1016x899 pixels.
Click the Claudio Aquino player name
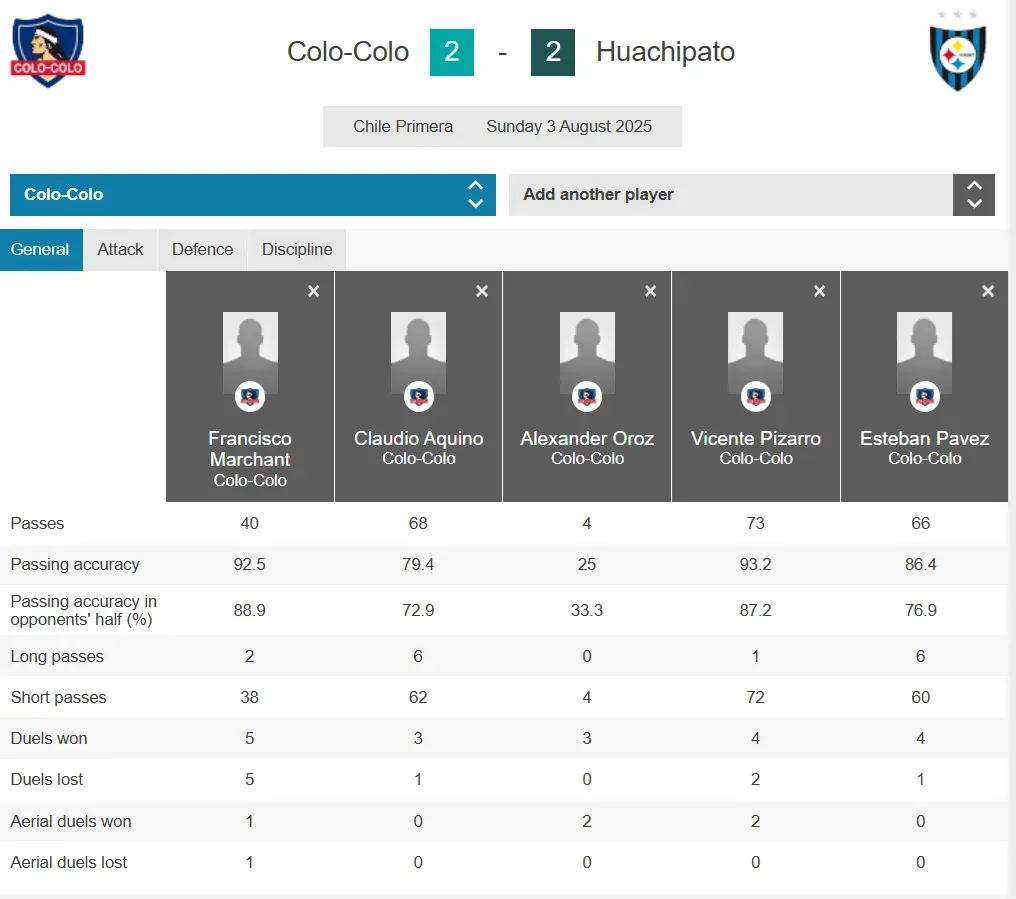[x=418, y=439]
